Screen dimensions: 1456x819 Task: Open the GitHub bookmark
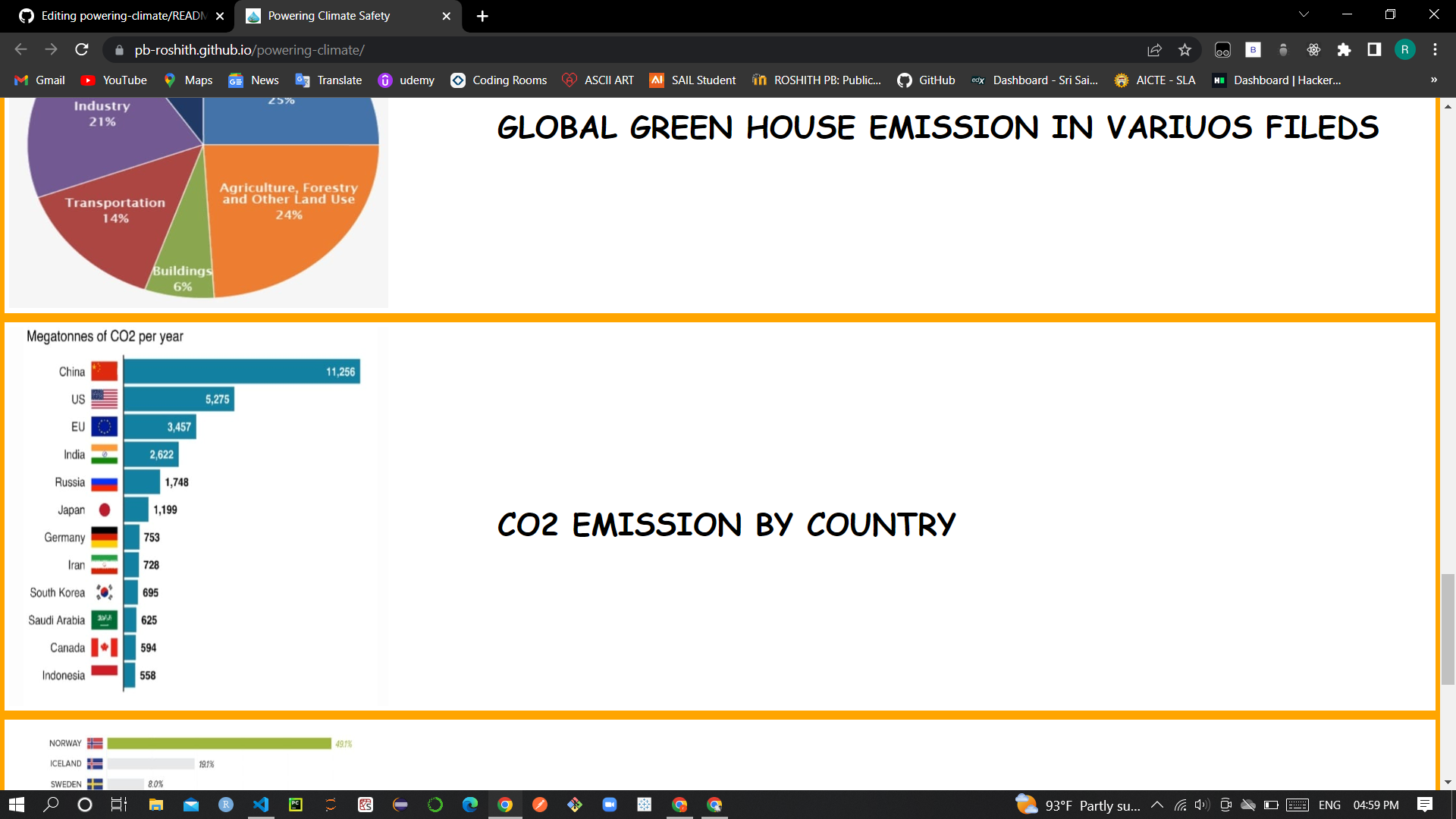(926, 80)
